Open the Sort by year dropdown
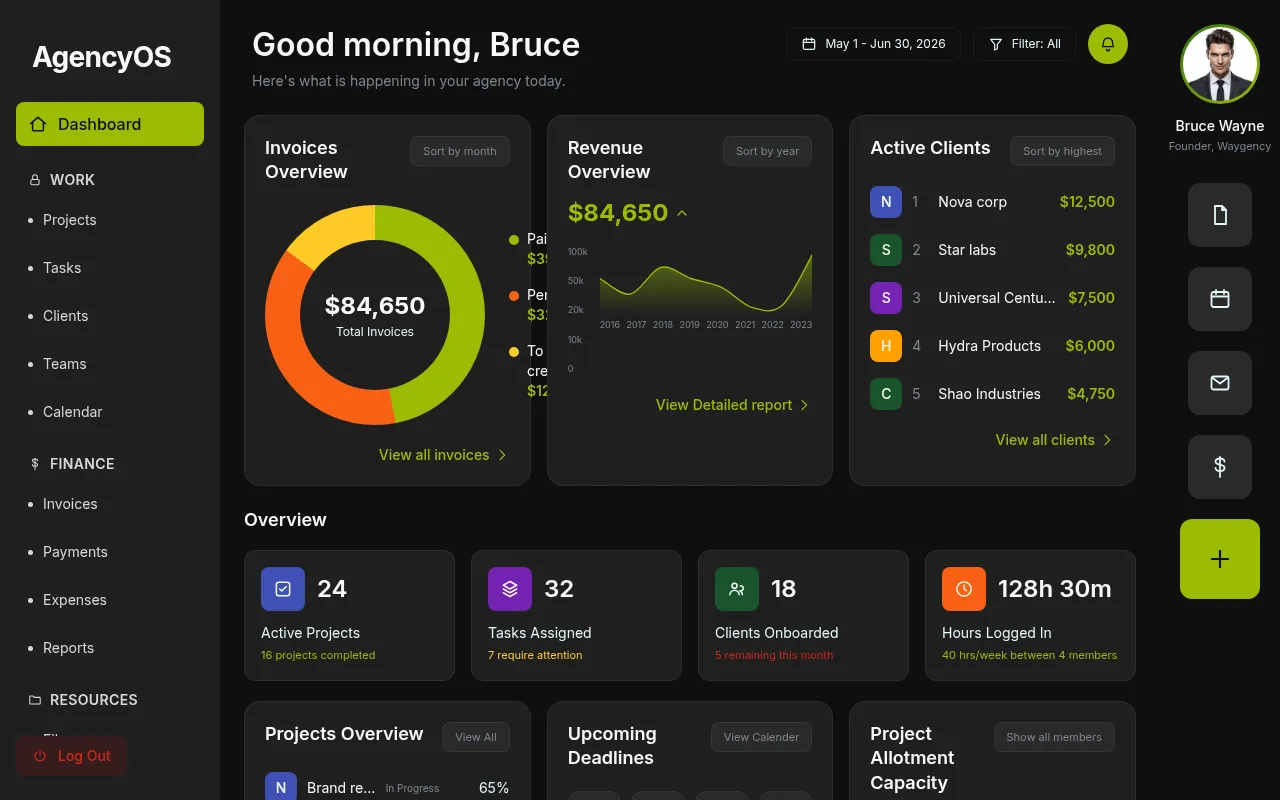Viewport: 1280px width, 800px height. point(768,151)
